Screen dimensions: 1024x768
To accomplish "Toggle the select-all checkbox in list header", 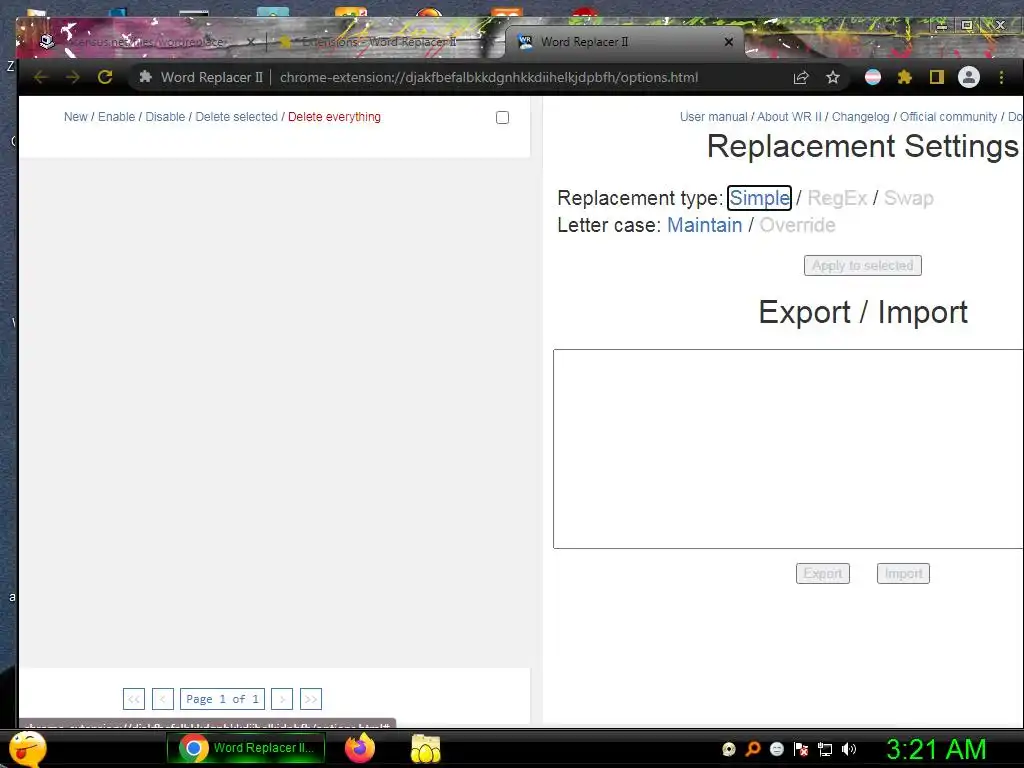I will [x=502, y=118].
